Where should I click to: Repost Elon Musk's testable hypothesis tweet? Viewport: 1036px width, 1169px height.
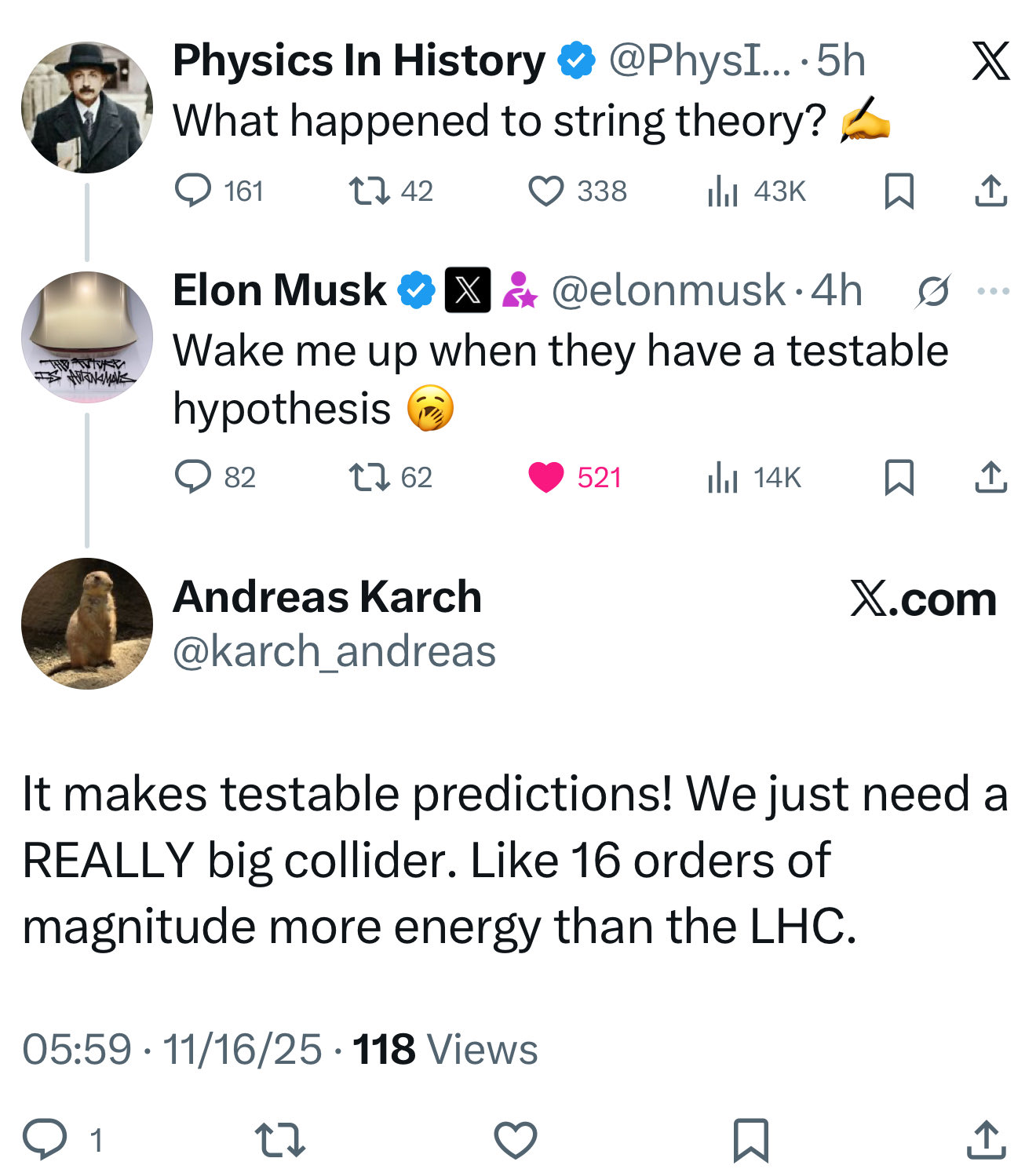tap(369, 477)
